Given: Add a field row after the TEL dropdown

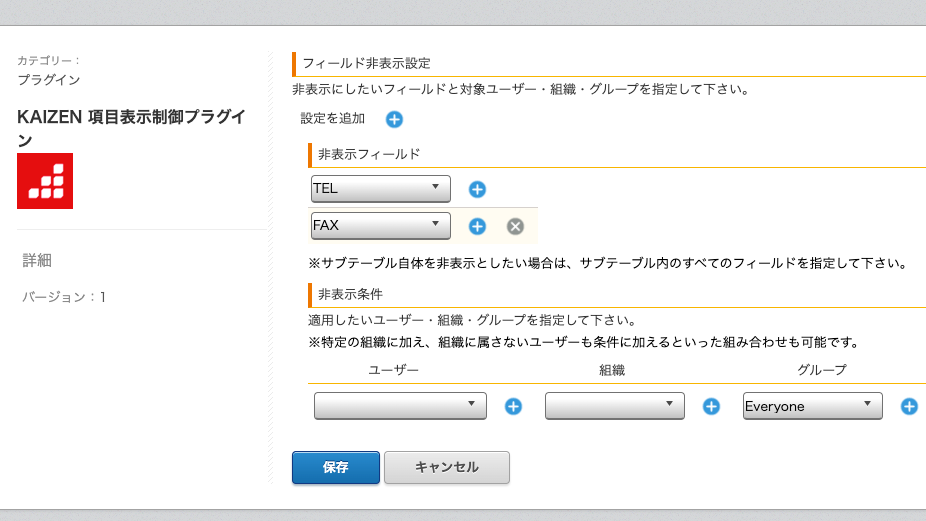Looking at the screenshot, I should point(477,190).
